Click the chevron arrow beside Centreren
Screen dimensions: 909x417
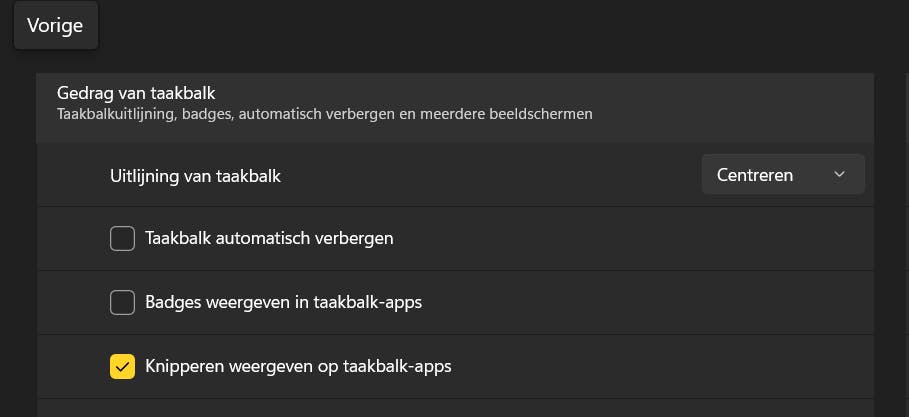pyautogui.click(x=839, y=175)
